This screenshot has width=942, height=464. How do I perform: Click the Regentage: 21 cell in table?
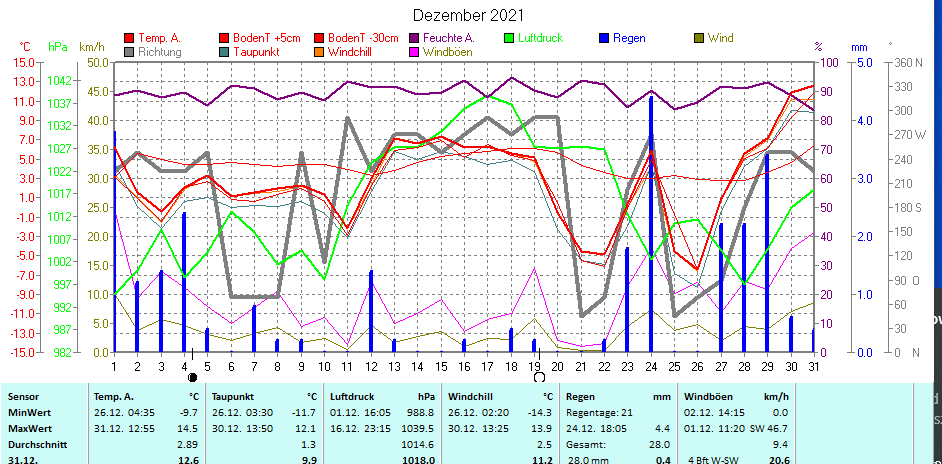point(599,412)
